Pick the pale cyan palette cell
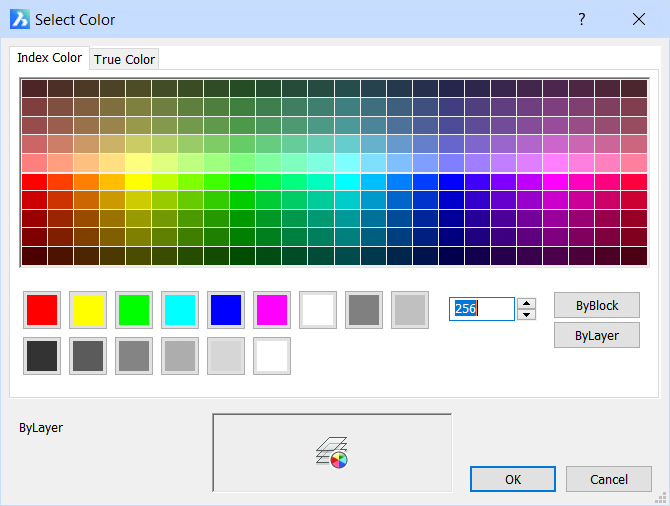This screenshot has height=506, width=670. (347, 163)
